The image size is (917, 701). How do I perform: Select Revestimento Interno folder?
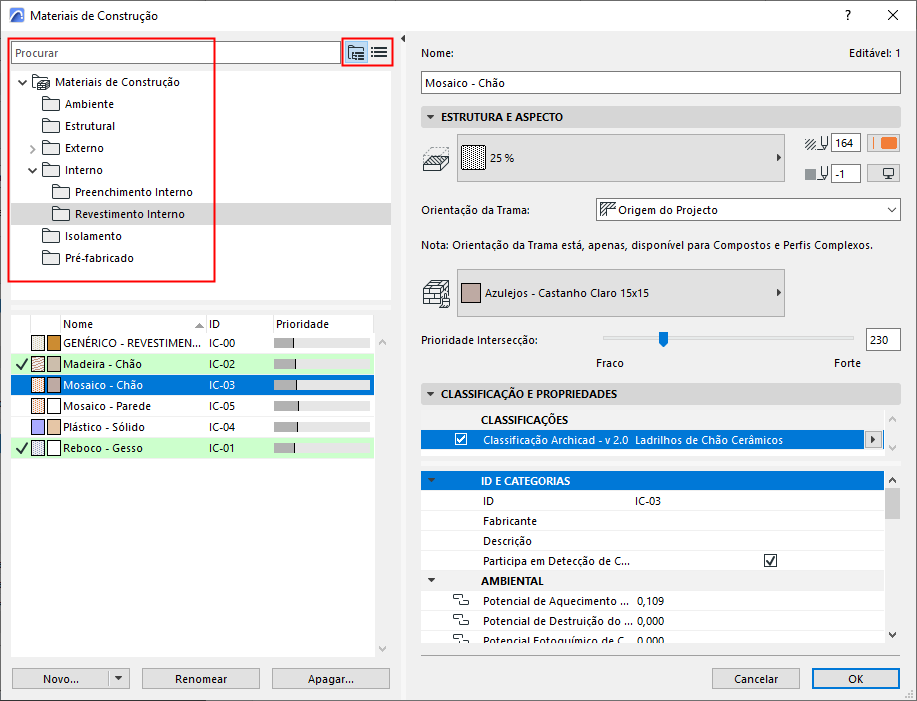coord(129,215)
